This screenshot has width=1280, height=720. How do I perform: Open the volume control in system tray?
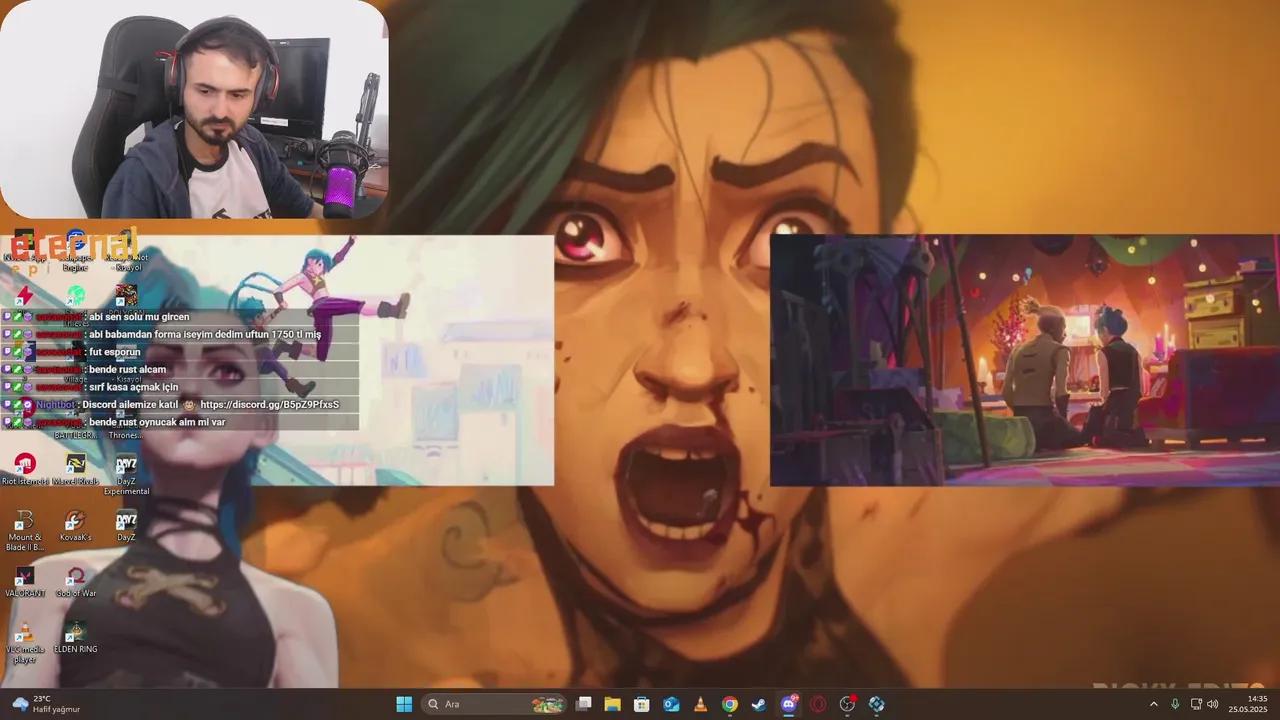pos(1213,704)
